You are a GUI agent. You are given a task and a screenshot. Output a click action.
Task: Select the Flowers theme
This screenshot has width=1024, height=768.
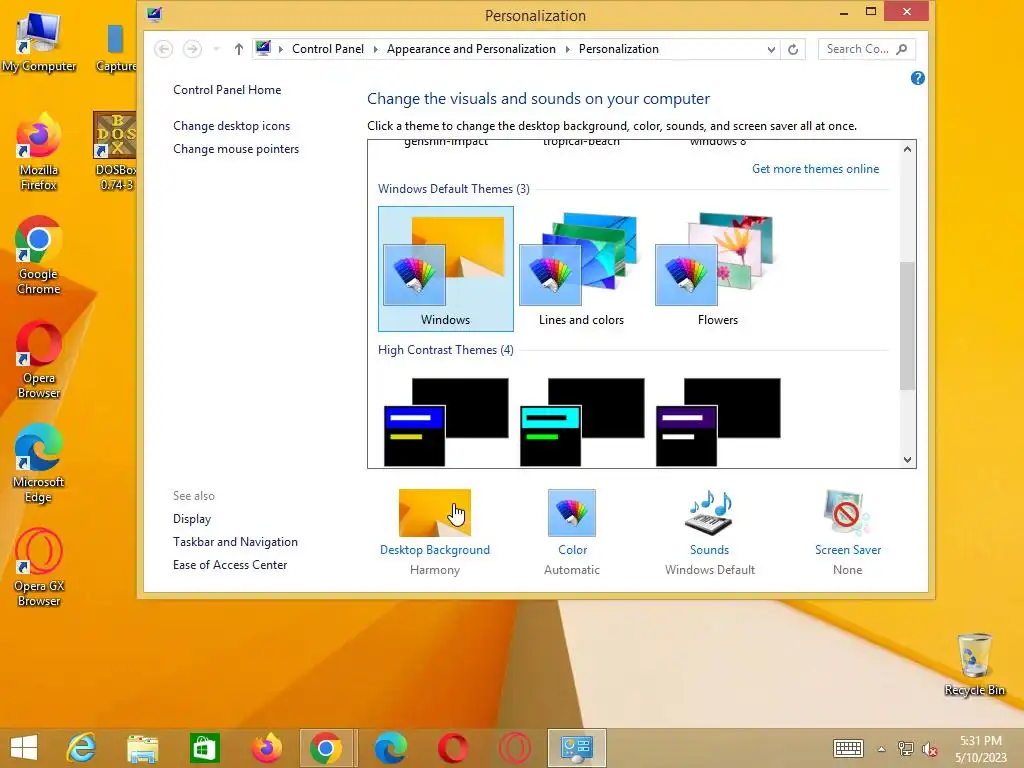(x=717, y=269)
